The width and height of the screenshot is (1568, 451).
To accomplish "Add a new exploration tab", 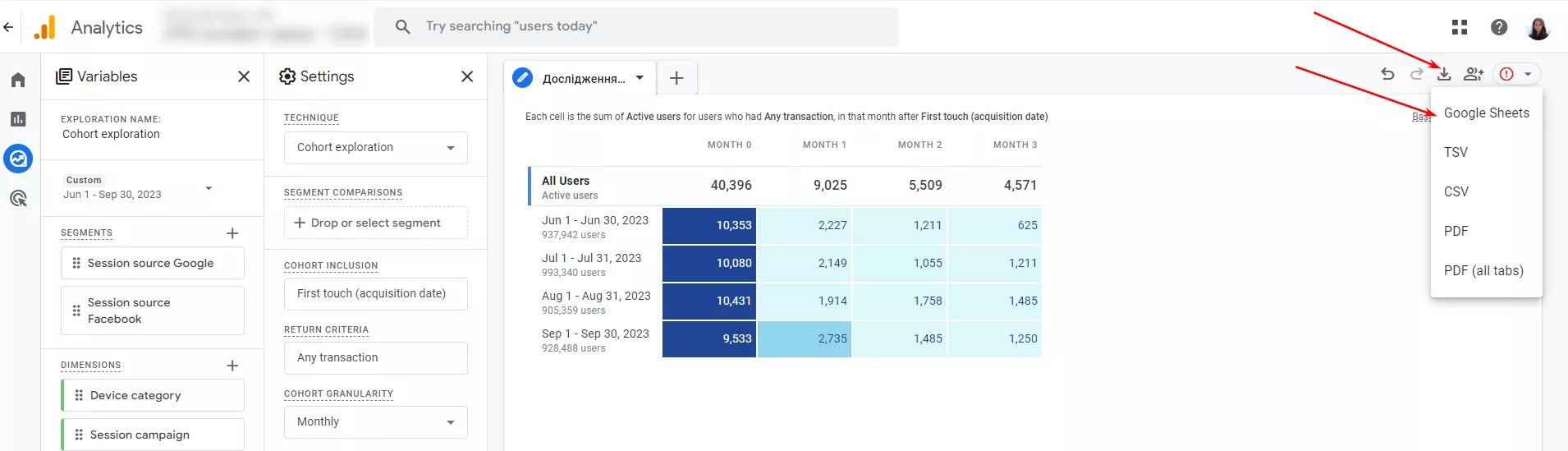I will (676, 78).
